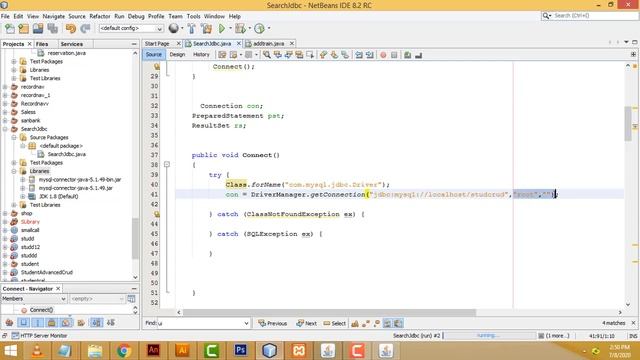The width and height of the screenshot is (640, 360).
Task: Open VLC from the taskbar
Action: pyautogui.click(x=37, y=351)
